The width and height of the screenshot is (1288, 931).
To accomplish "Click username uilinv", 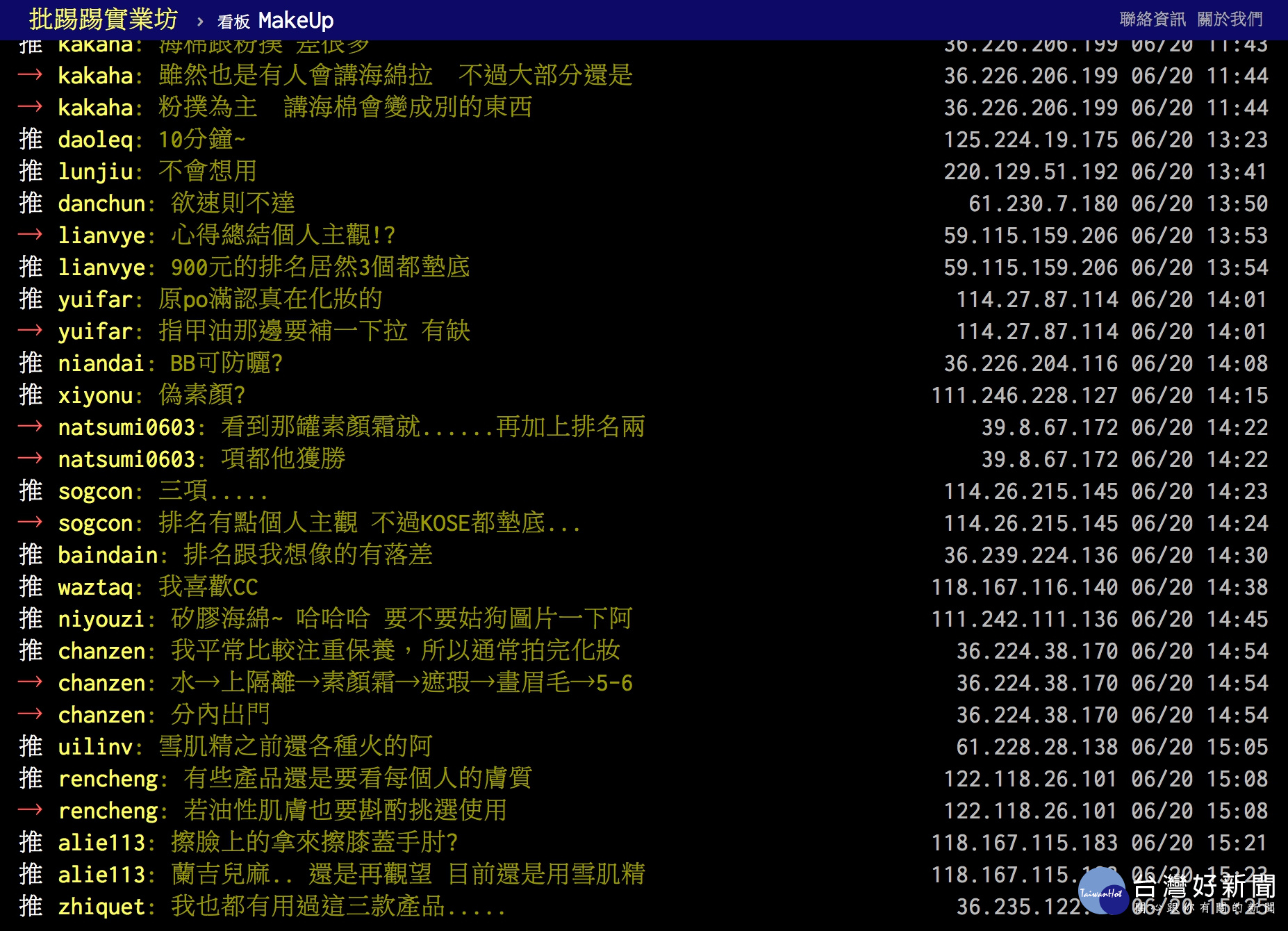I will point(95,747).
